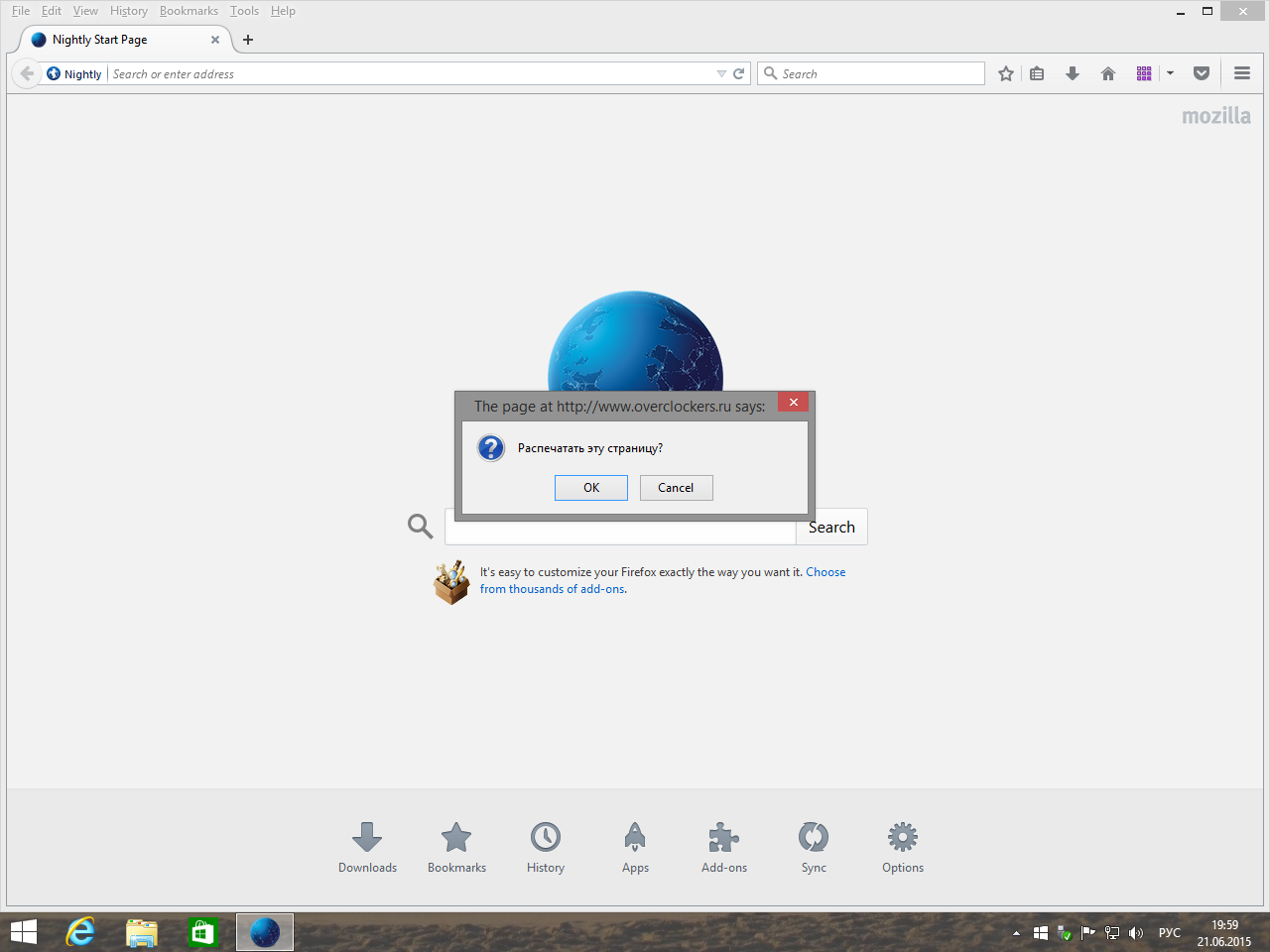Click Cancel in the print dialog
Screen dimensions: 1270x952
click(677, 488)
